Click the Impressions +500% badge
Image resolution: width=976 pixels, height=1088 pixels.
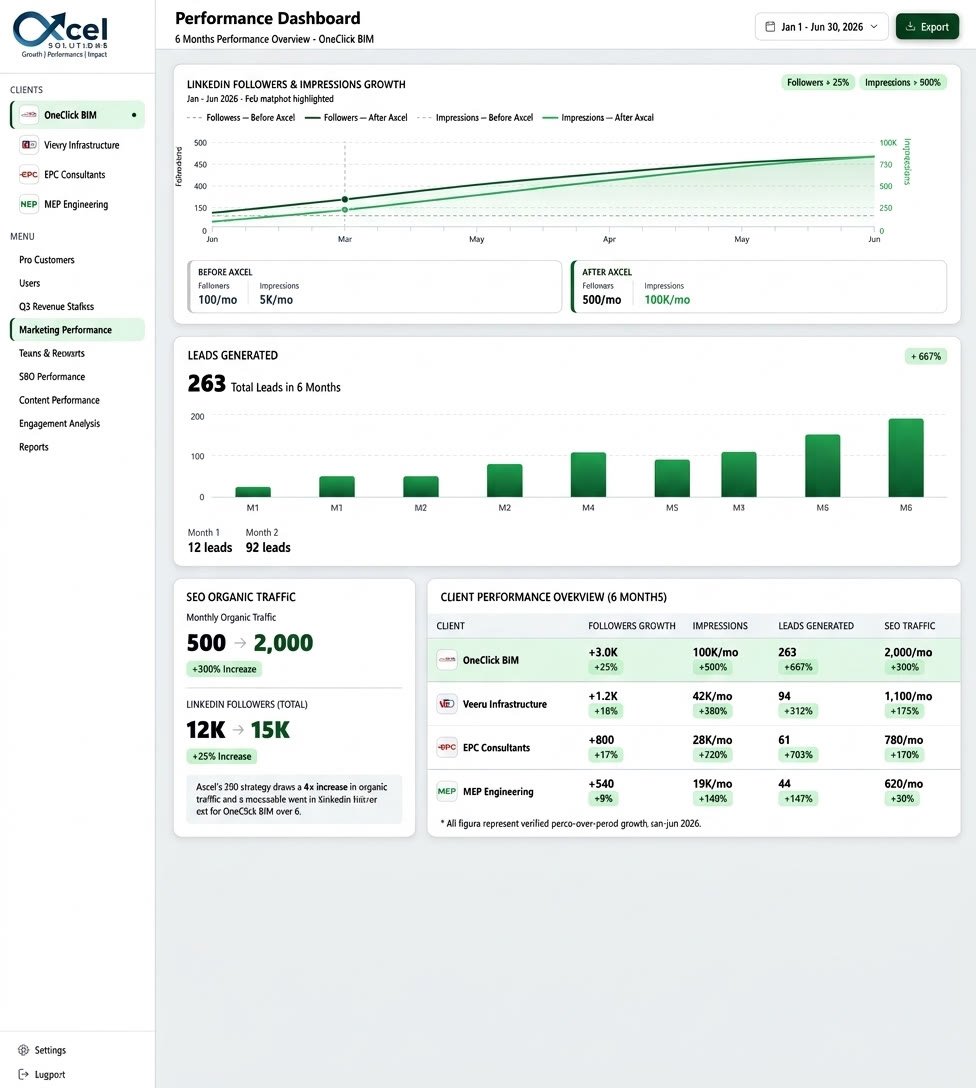pos(902,83)
